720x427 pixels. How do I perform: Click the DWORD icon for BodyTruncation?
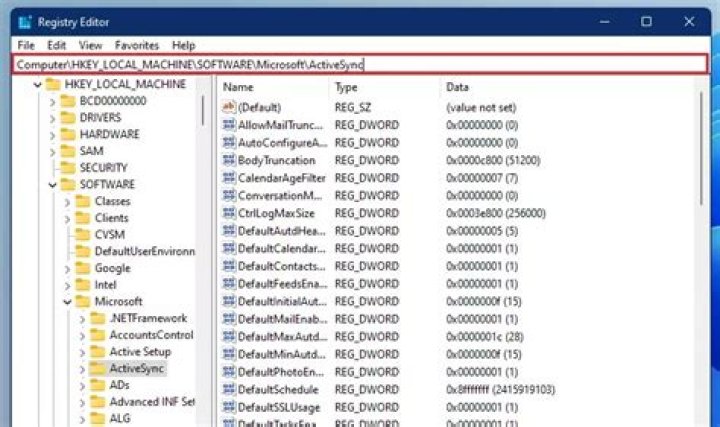pyautogui.click(x=229, y=160)
